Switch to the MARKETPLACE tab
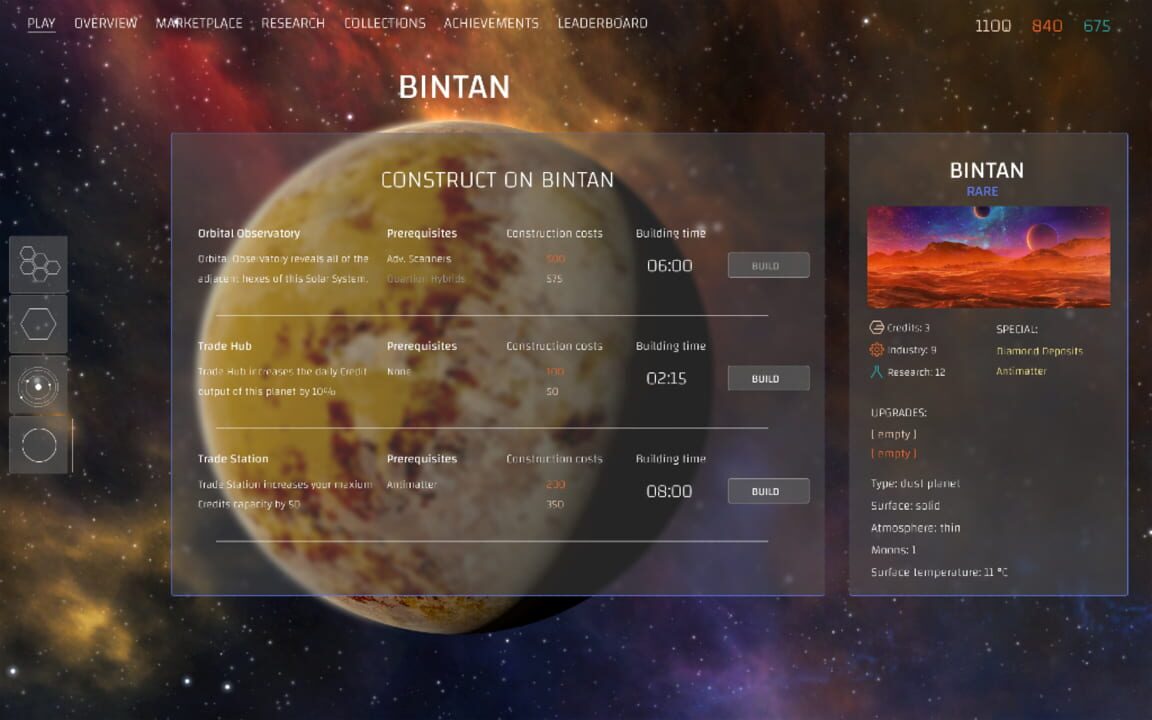 [x=199, y=22]
